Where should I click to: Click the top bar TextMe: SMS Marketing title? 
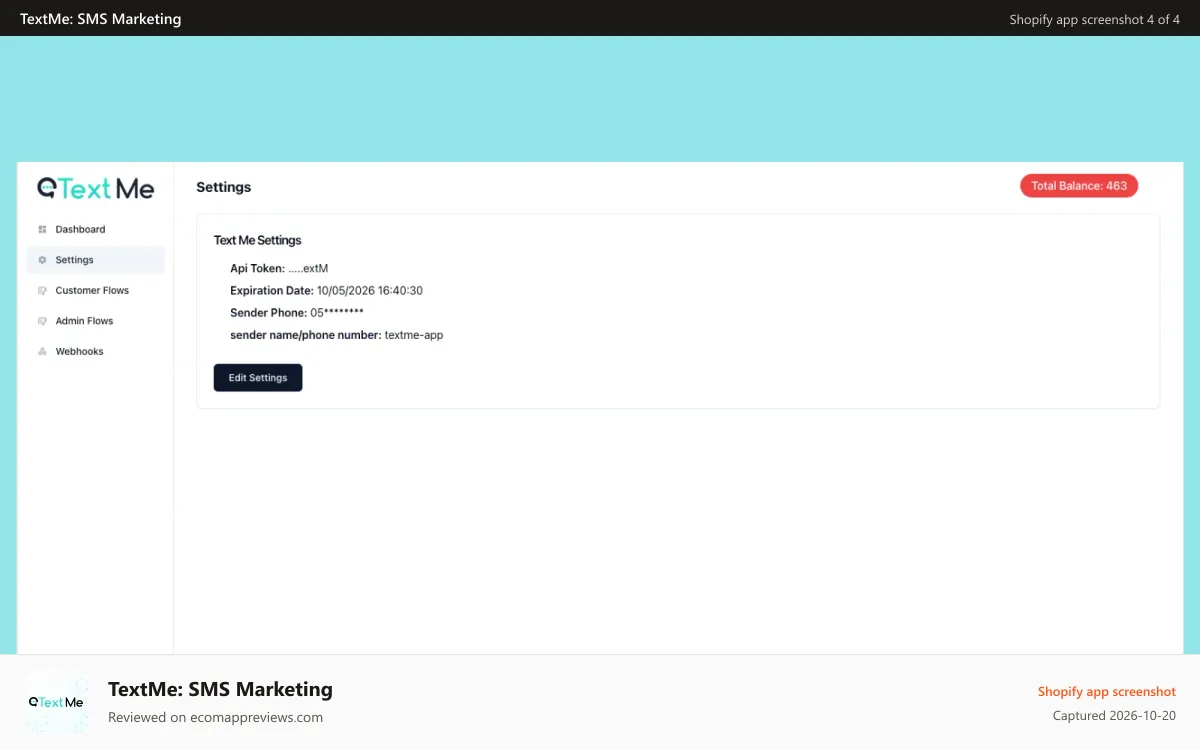[101, 18]
